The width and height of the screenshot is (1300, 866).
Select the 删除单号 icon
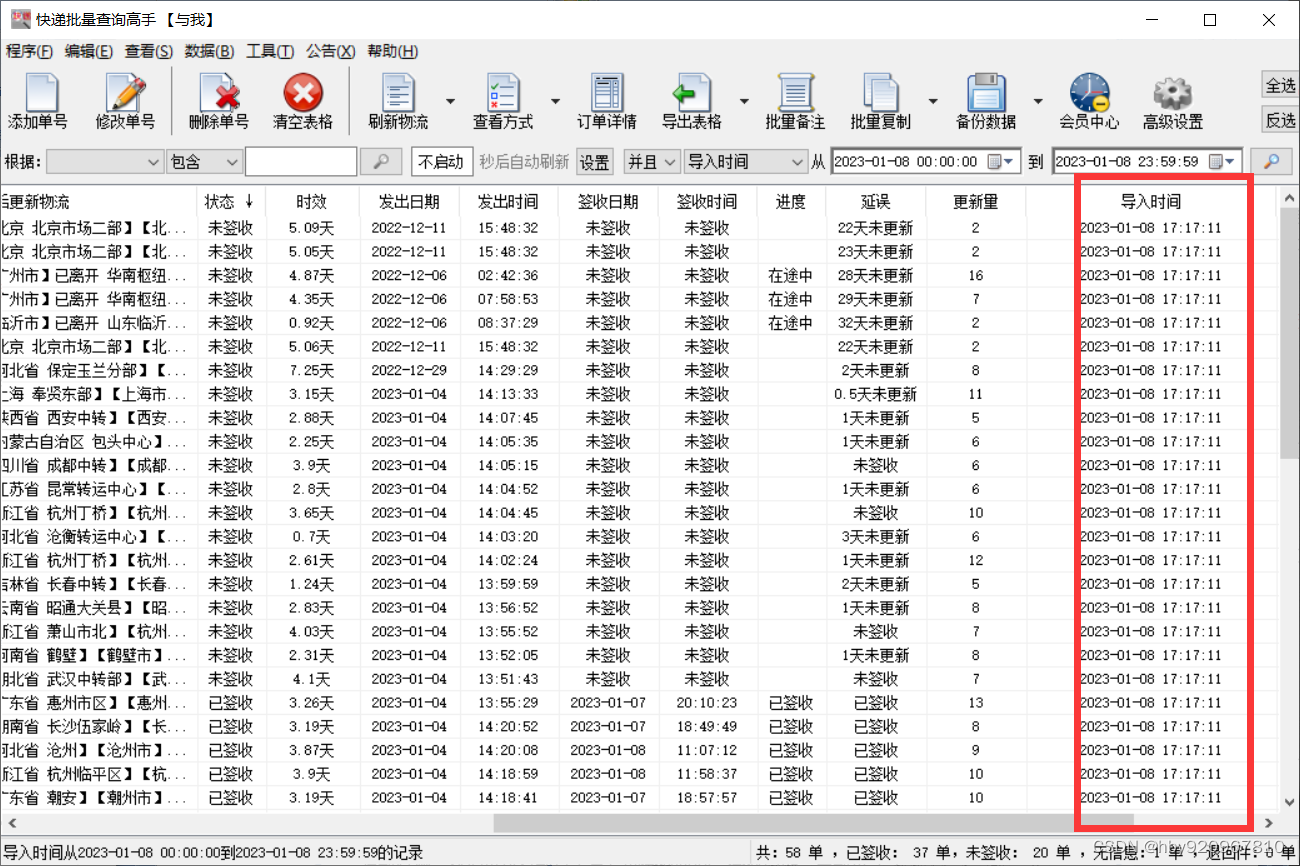(218, 103)
